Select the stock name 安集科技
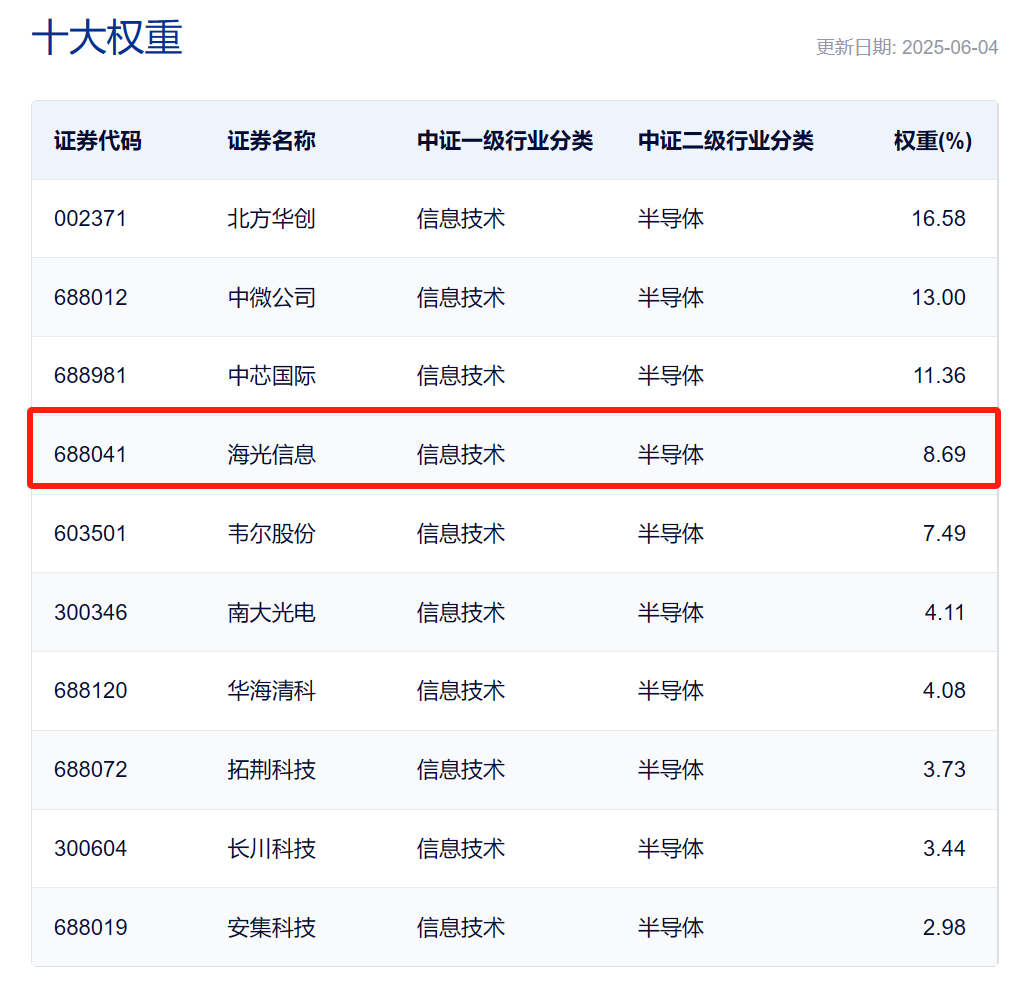 coord(271,927)
